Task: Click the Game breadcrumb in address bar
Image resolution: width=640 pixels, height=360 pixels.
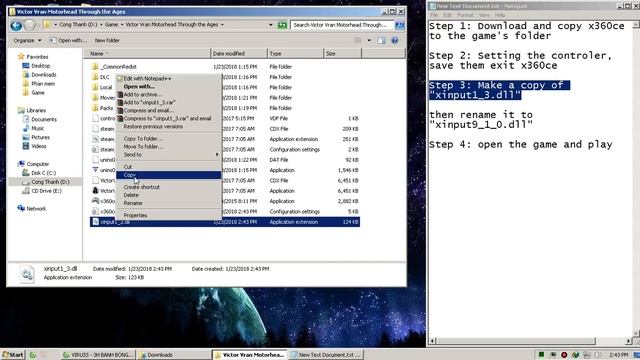Action: pyautogui.click(x=111, y=24)
